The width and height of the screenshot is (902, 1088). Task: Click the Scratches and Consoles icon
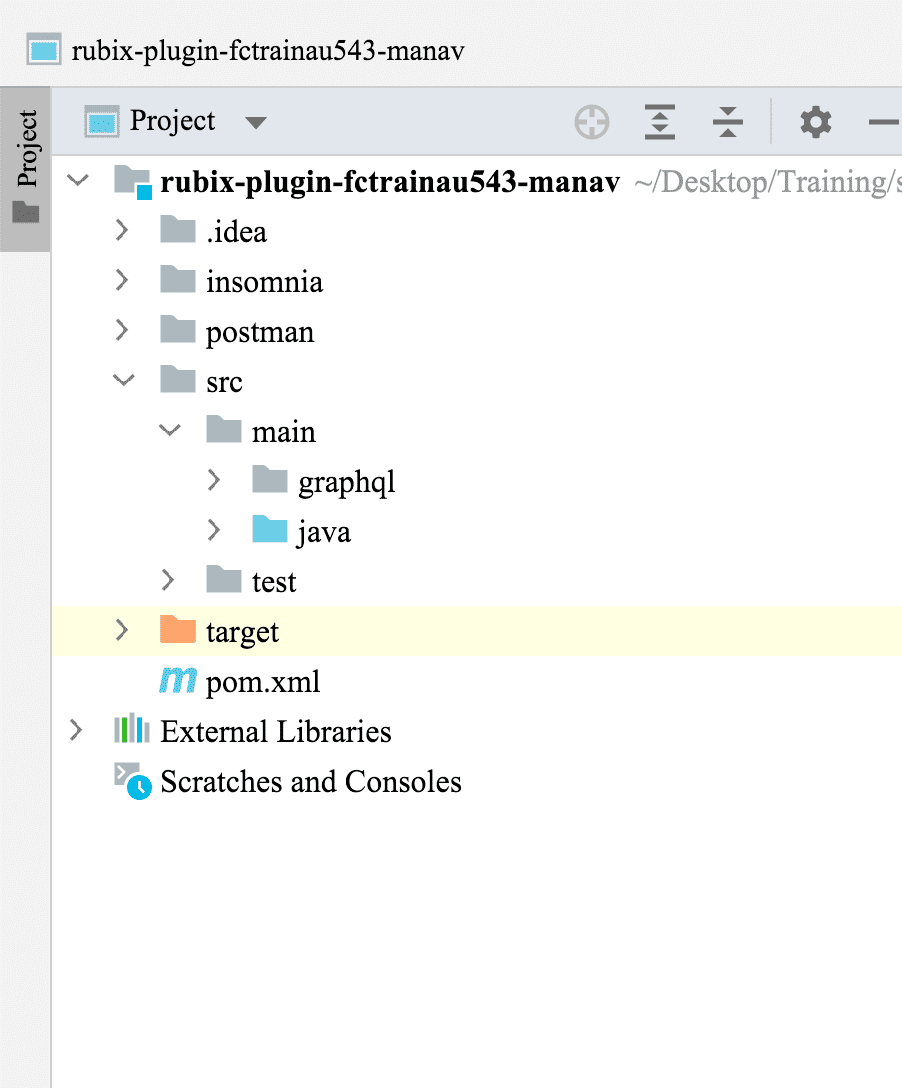(132, 781)
